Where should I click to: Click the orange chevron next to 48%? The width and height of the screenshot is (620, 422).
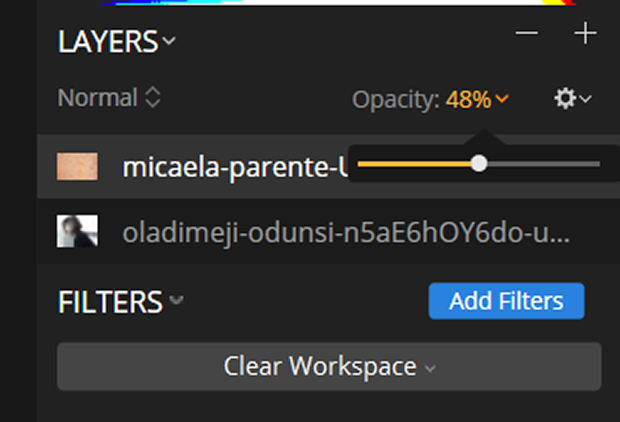(x=502, y=98)
